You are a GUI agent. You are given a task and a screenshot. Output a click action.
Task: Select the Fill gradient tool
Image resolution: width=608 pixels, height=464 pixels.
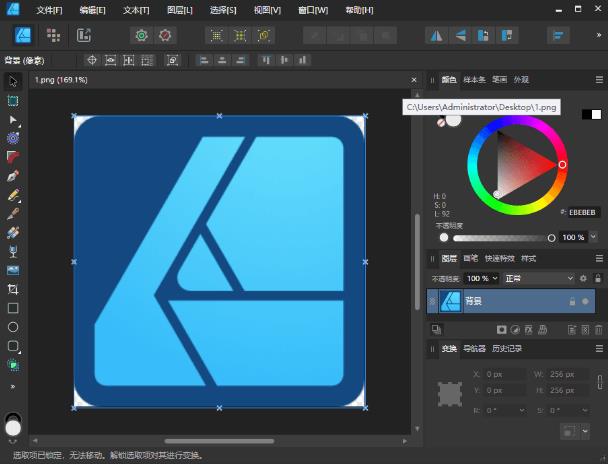[x=13, y=232]
